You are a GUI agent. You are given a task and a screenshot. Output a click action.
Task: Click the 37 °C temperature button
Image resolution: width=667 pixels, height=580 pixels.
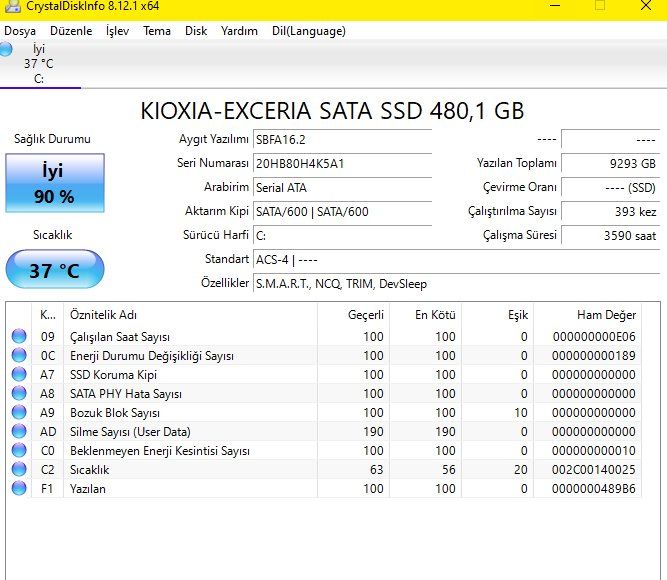pyautogui.click(x=54, y=269)
